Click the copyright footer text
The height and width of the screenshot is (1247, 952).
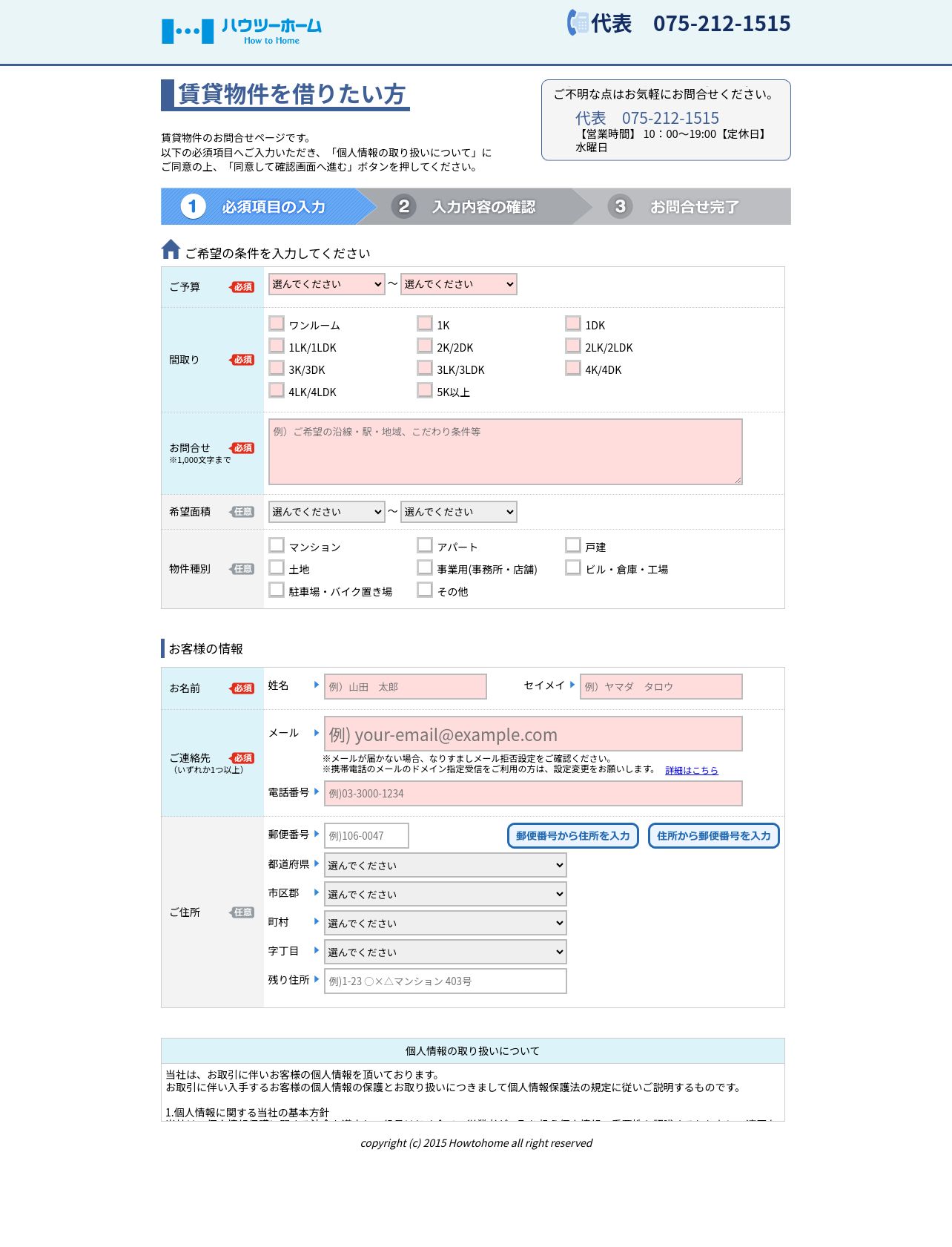pyautogui.click(x=476, y=1143)
